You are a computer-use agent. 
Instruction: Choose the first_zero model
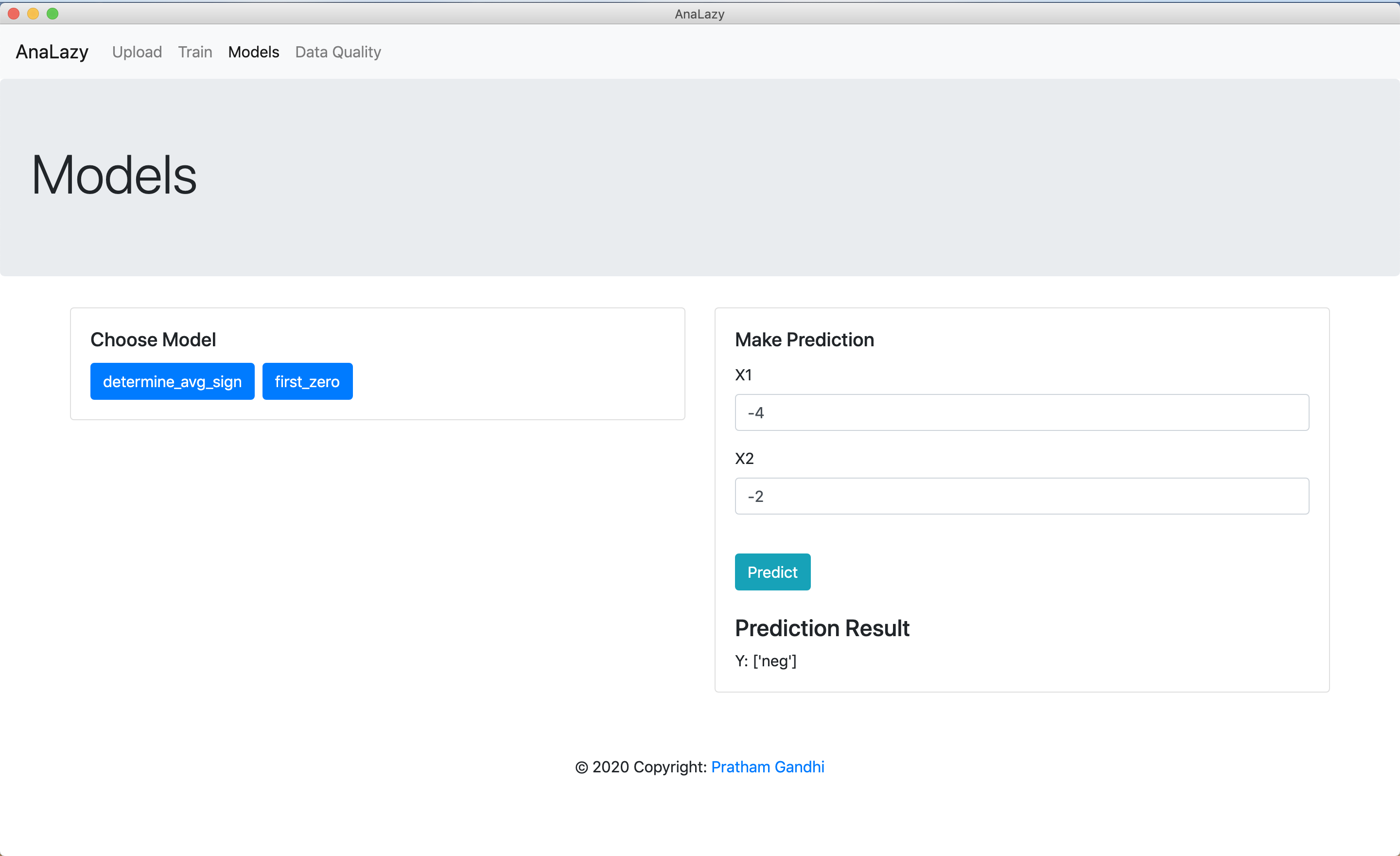(x=307, y=381)
